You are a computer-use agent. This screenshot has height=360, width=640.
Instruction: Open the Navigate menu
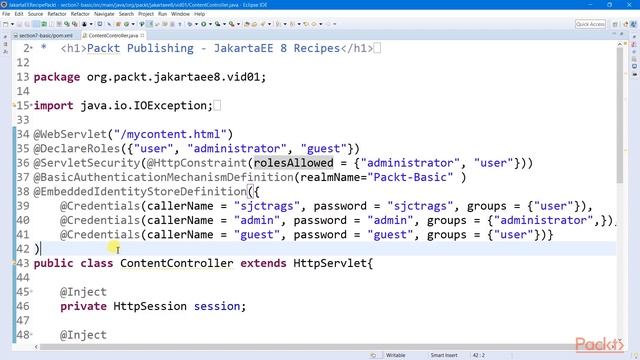pyautogui.click(x=104, y=14)
